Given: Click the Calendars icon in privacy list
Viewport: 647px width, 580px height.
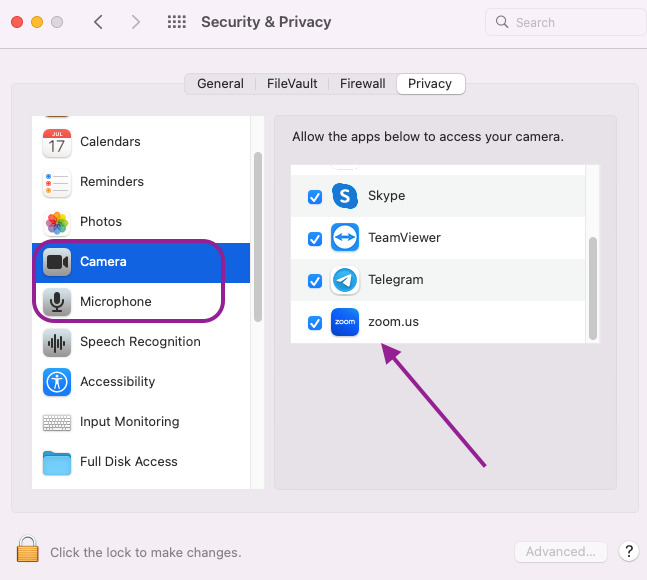Looking at the screenshot, I should point(57,142).
